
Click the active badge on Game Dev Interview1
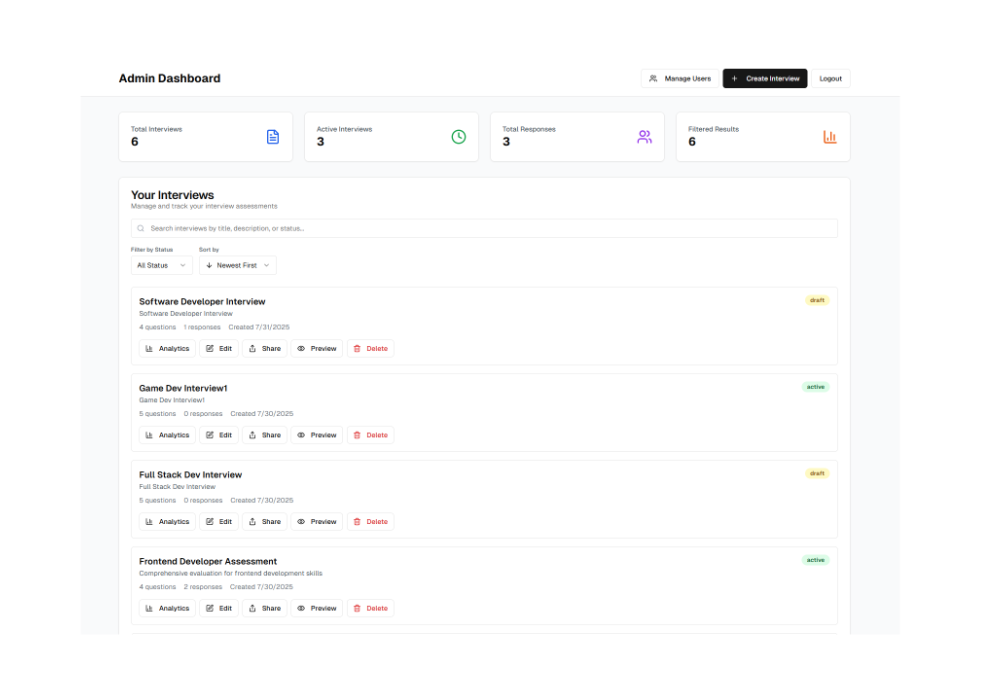tap(815, 387)
